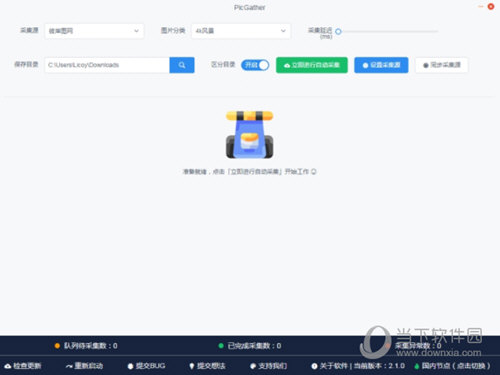Adjust the 采集延迟 delay slider handle
Image resolution: width=500 pixels, height=375 pixels.
[x=338, y=32]
